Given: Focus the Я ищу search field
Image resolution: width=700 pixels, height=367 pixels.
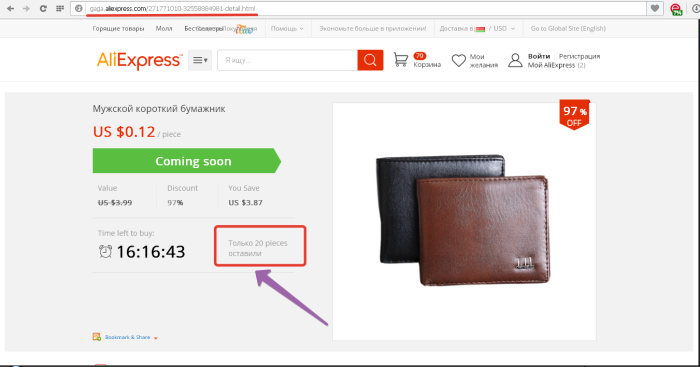Looking at the screenshot, I should (x=288, y=60).
